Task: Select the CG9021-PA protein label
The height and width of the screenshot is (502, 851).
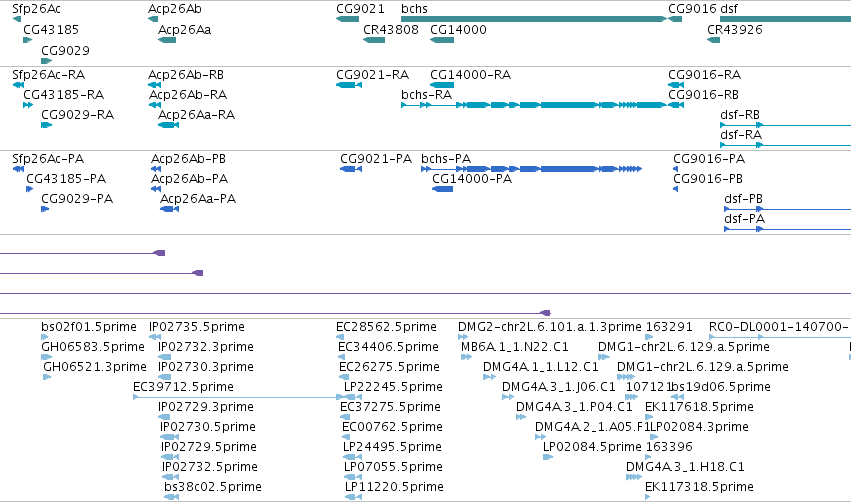Action: [x=376, y=158]
